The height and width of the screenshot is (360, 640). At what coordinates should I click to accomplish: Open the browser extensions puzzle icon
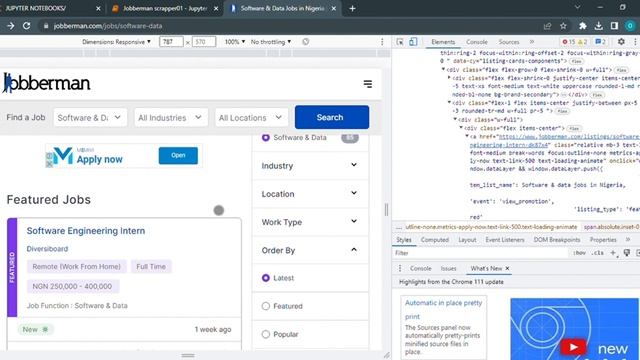[583, 26]
